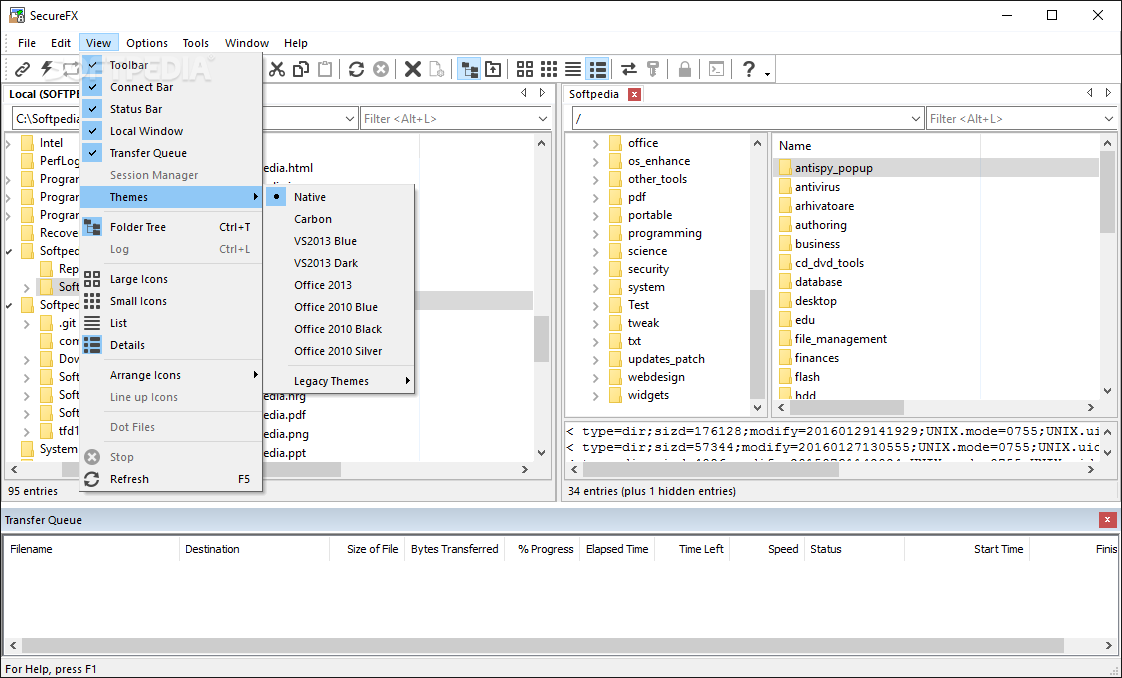Choose the Office 2013 theme
The width and height of the screenshot is (1122, 678).
(x=339, y=285)
